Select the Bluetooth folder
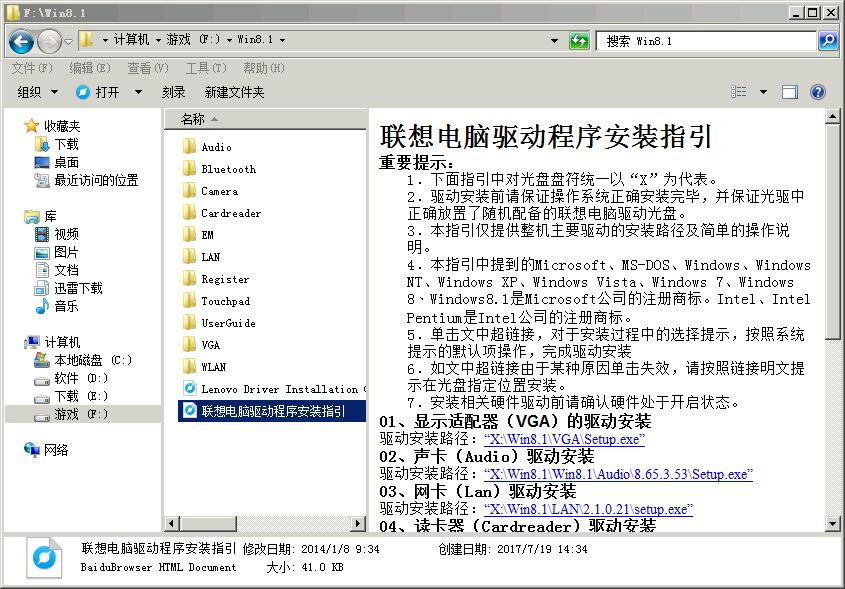845x589 pixels. pyautogui.click(x=219, y=169)
